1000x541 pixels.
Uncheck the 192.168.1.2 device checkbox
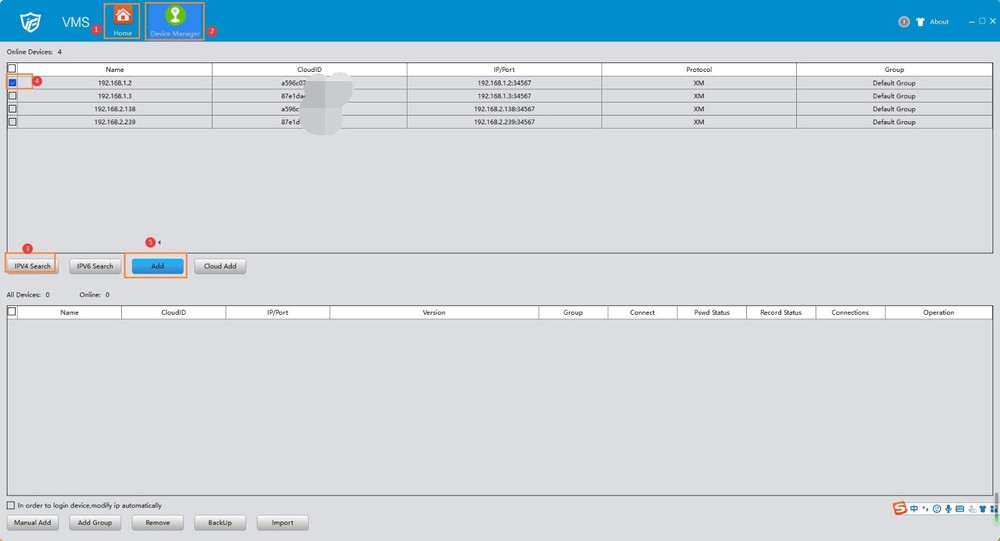[12, 82]
